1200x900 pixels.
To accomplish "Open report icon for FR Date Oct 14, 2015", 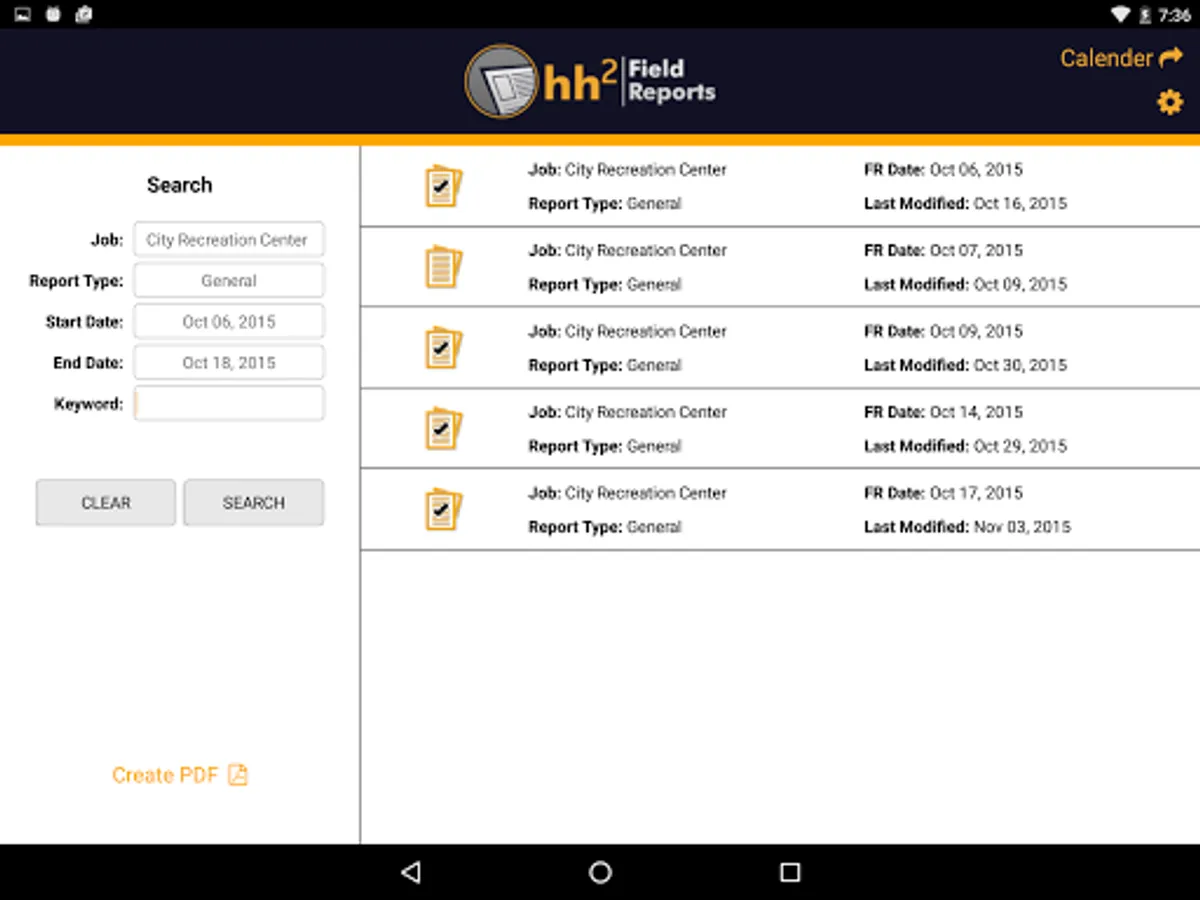I will (x=443, y=429).
